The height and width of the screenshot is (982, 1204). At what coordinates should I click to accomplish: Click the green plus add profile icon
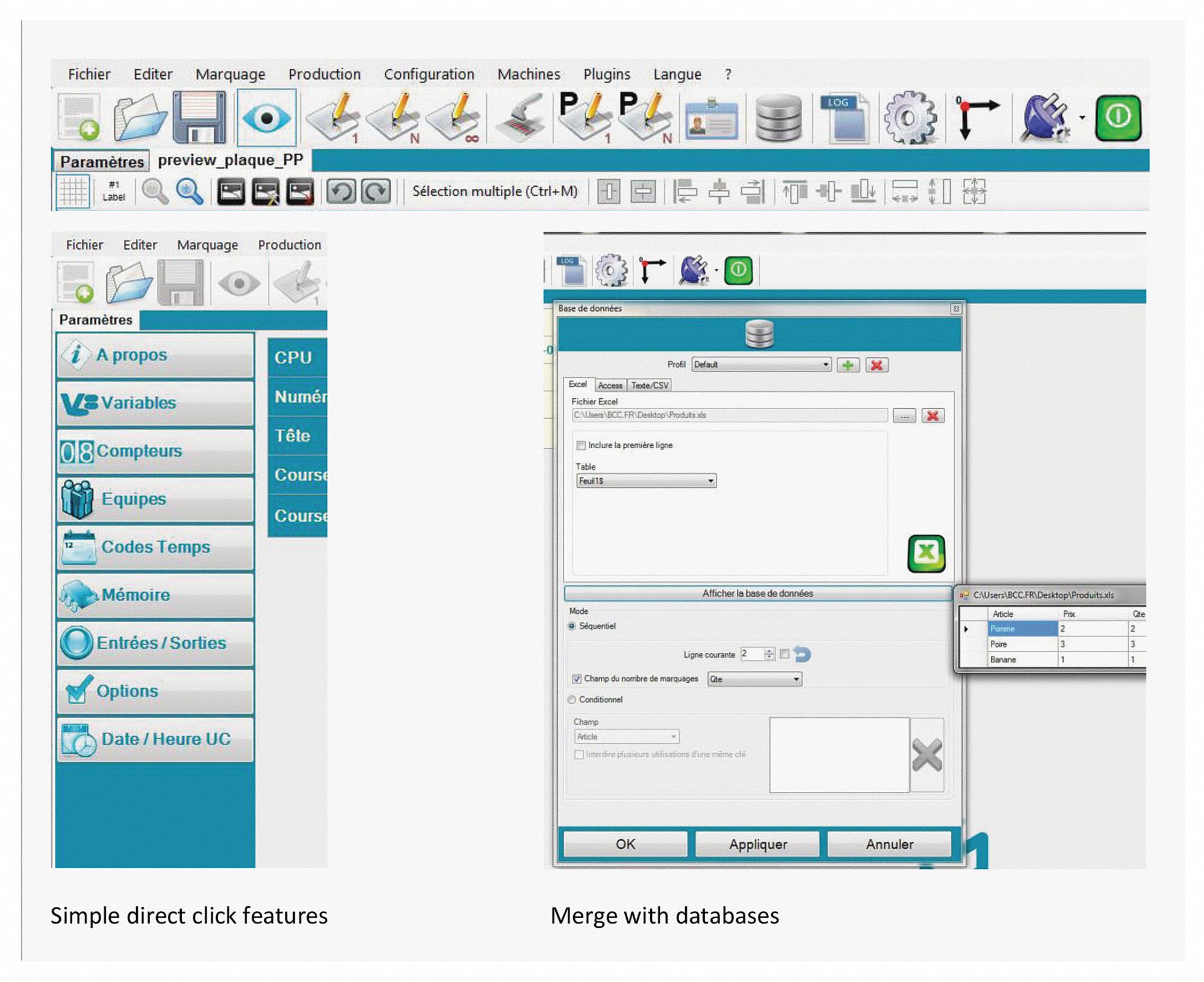point(848,365)
